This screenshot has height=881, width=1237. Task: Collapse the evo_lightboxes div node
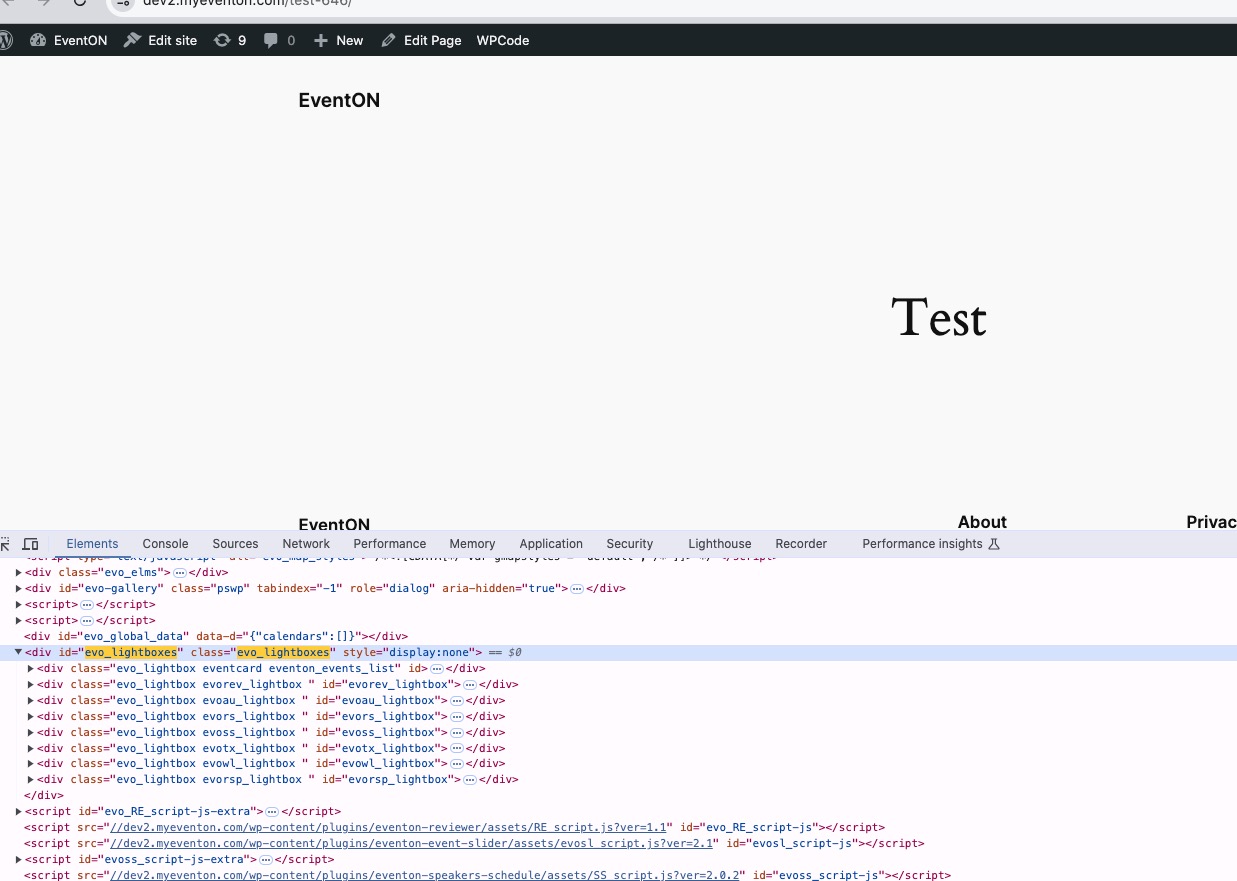18,652
